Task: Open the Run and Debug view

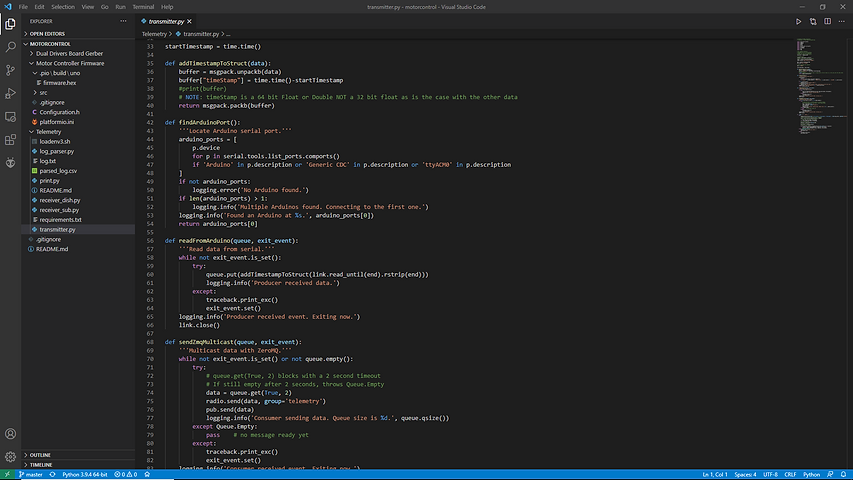Action: pos(10,93)
